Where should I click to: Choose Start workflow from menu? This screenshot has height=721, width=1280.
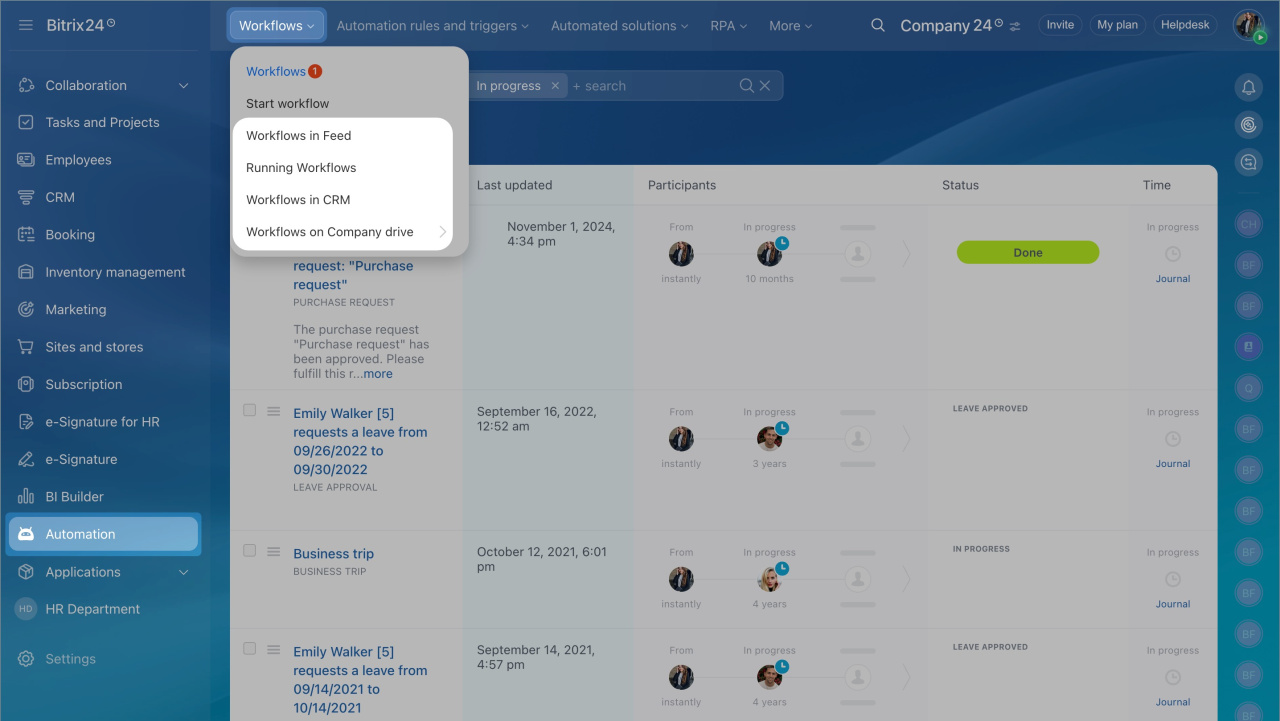[x=288, y=103]
